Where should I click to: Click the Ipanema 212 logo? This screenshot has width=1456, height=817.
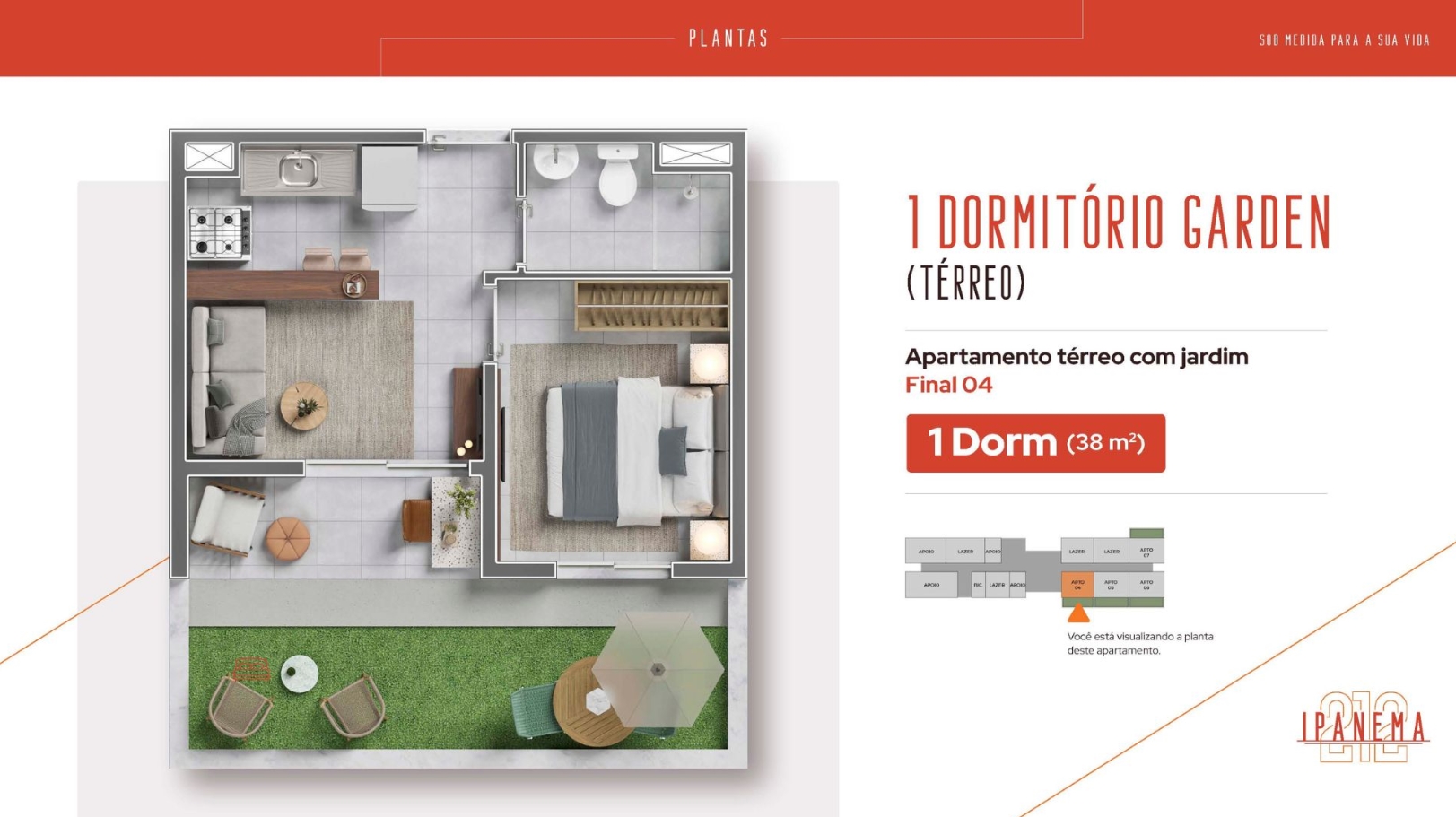[1363, 726]
